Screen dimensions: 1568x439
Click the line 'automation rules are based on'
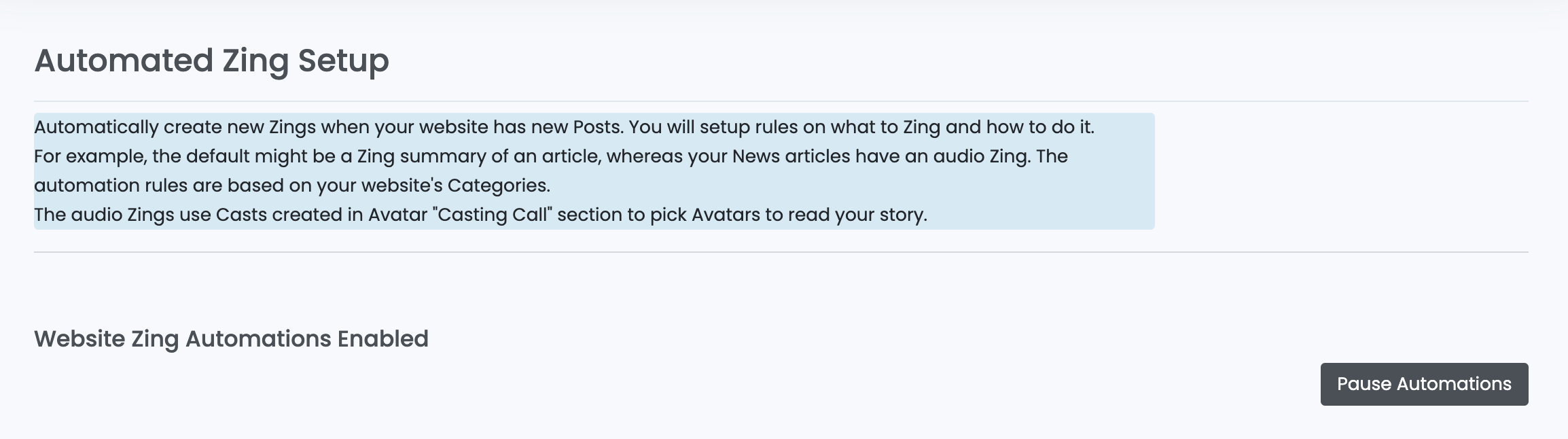292,186
